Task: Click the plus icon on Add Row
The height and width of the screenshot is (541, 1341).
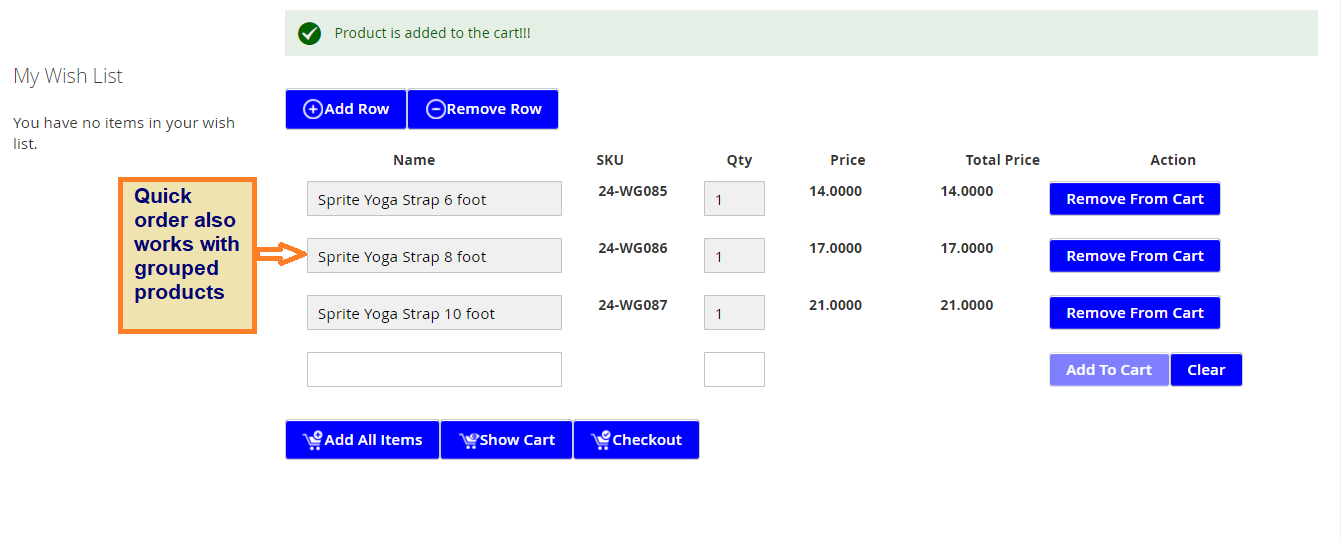Action: [x=313, y=110]
